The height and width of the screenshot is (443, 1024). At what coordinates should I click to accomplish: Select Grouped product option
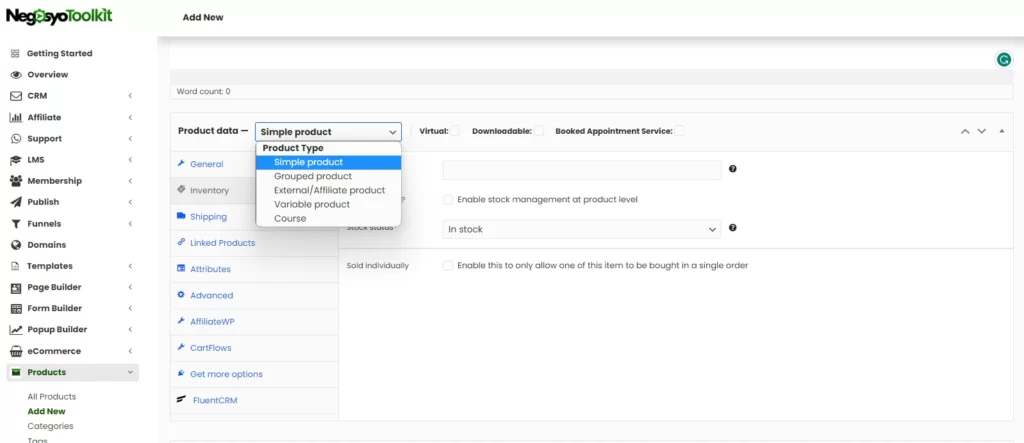pos(328,176)
